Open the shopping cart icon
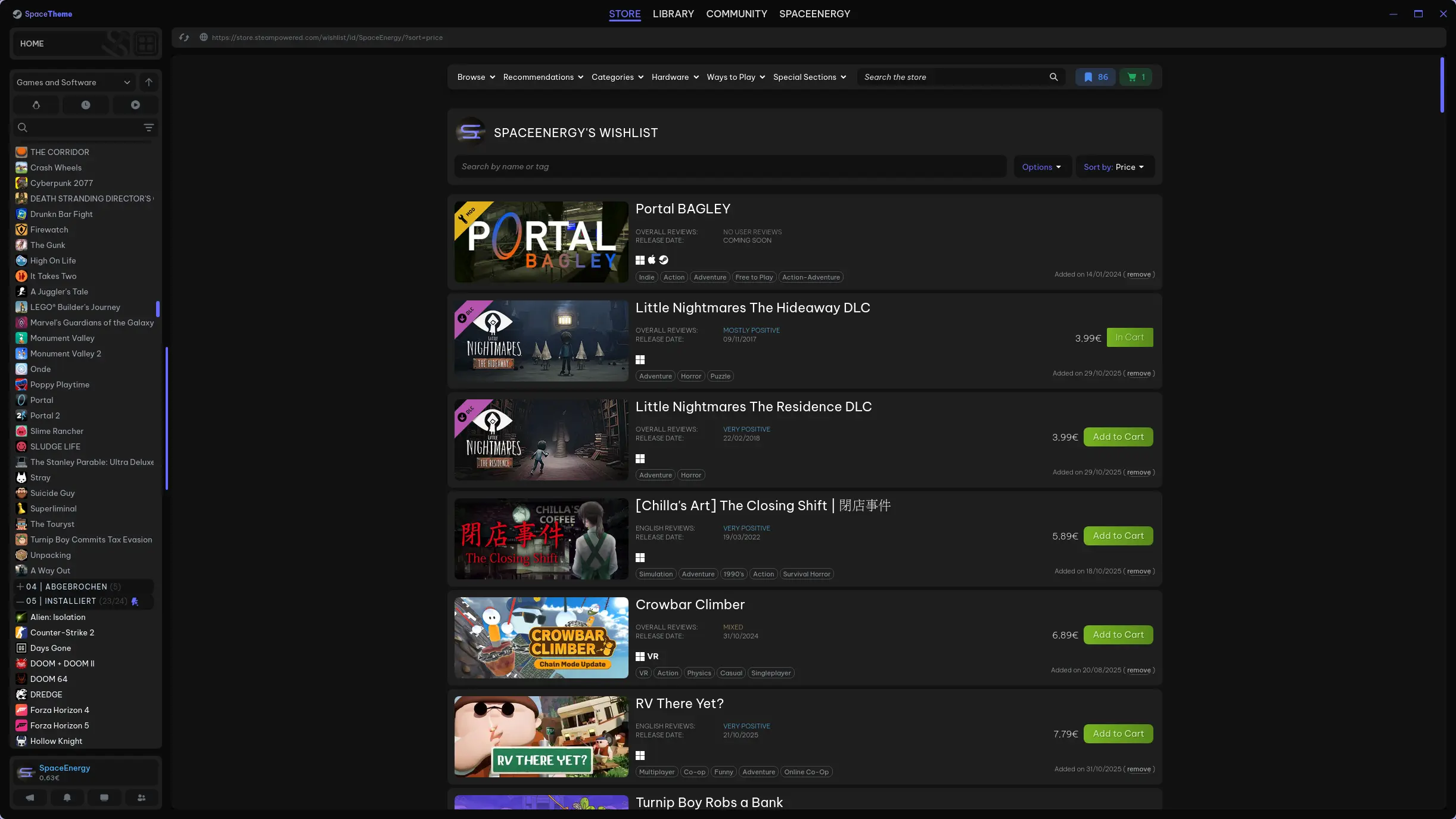The width and height of the screenshot is (1456, 819). point(1135,77)
